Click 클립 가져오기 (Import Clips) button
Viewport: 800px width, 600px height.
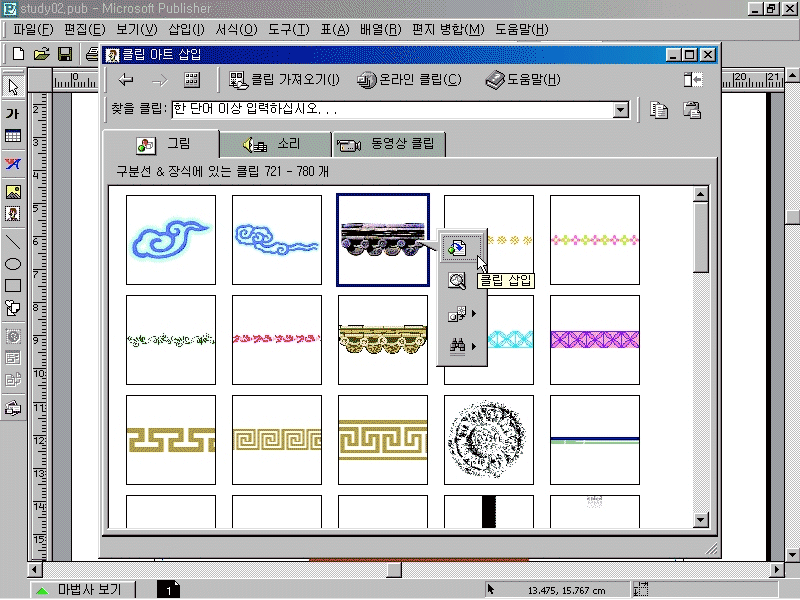285,80
